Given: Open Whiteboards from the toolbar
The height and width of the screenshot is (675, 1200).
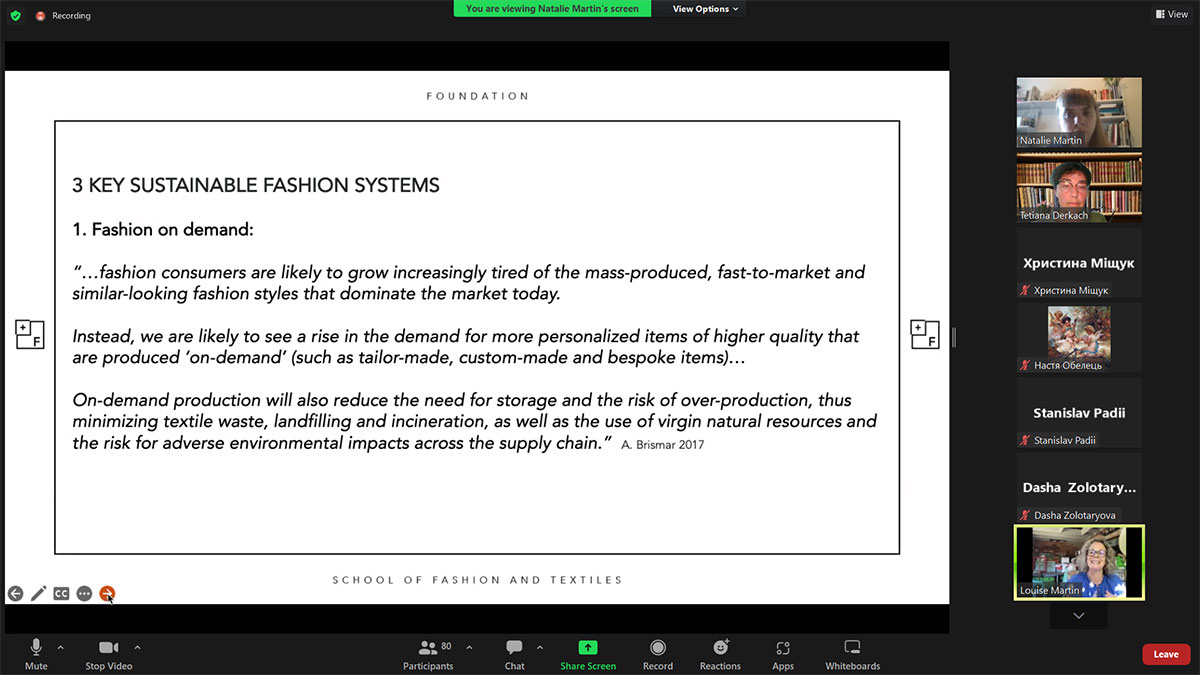Looking at the screenshot, I should (852, 655).
